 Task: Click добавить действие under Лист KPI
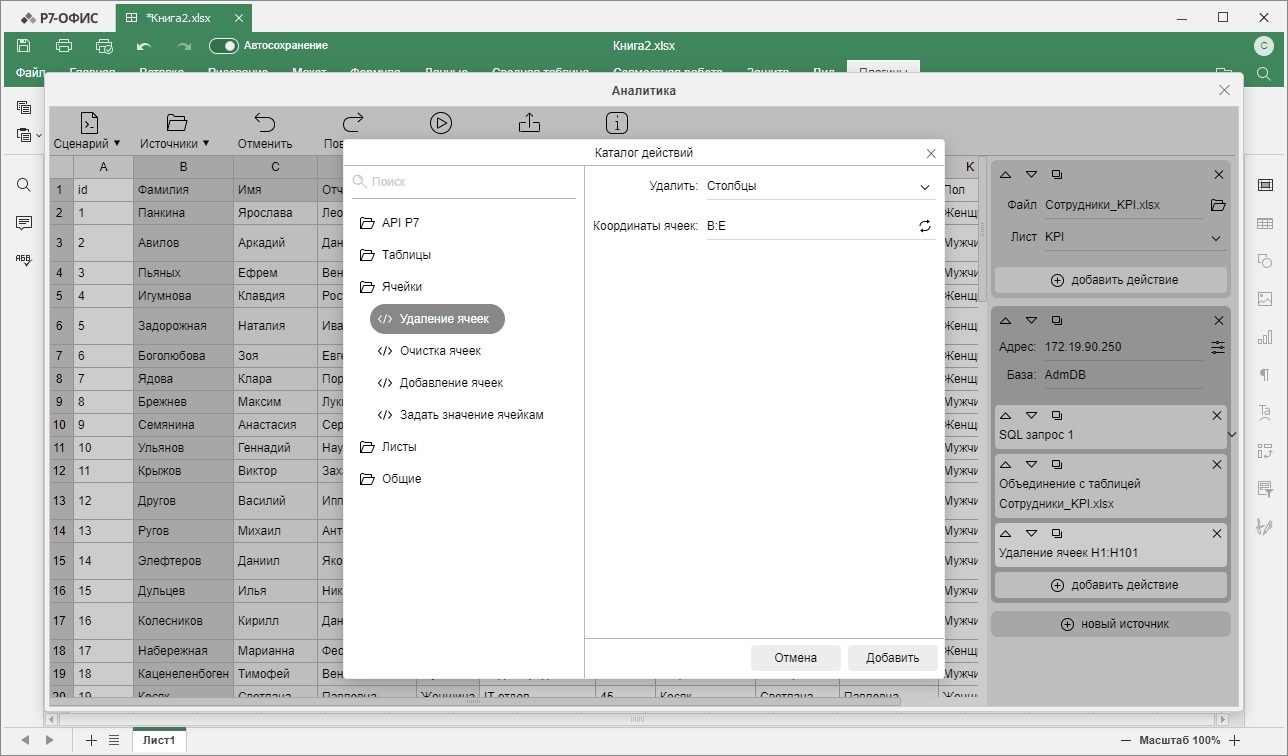tap(1111, 280)
